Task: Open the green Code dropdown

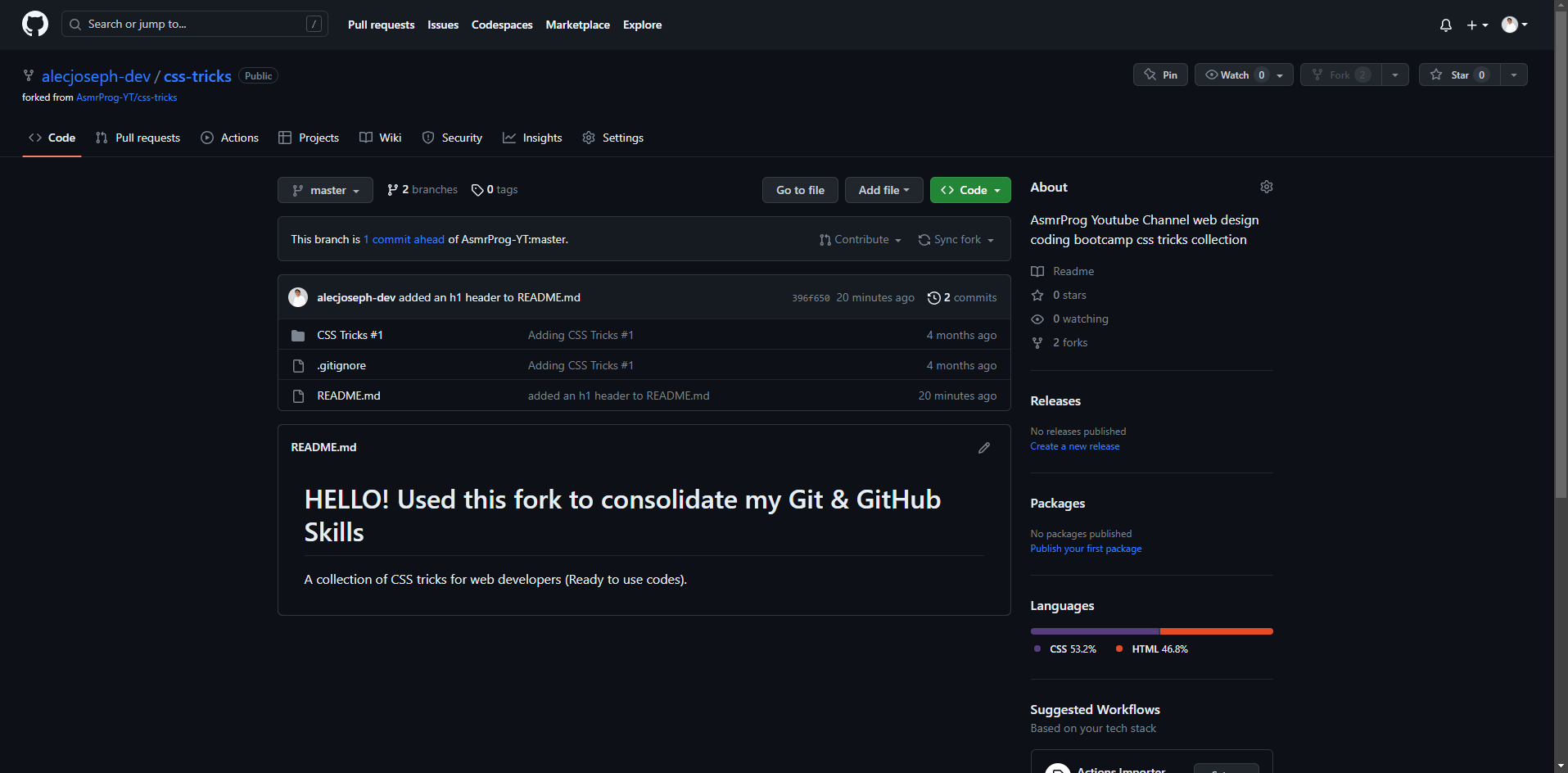Action: click(x=970, y=190)
